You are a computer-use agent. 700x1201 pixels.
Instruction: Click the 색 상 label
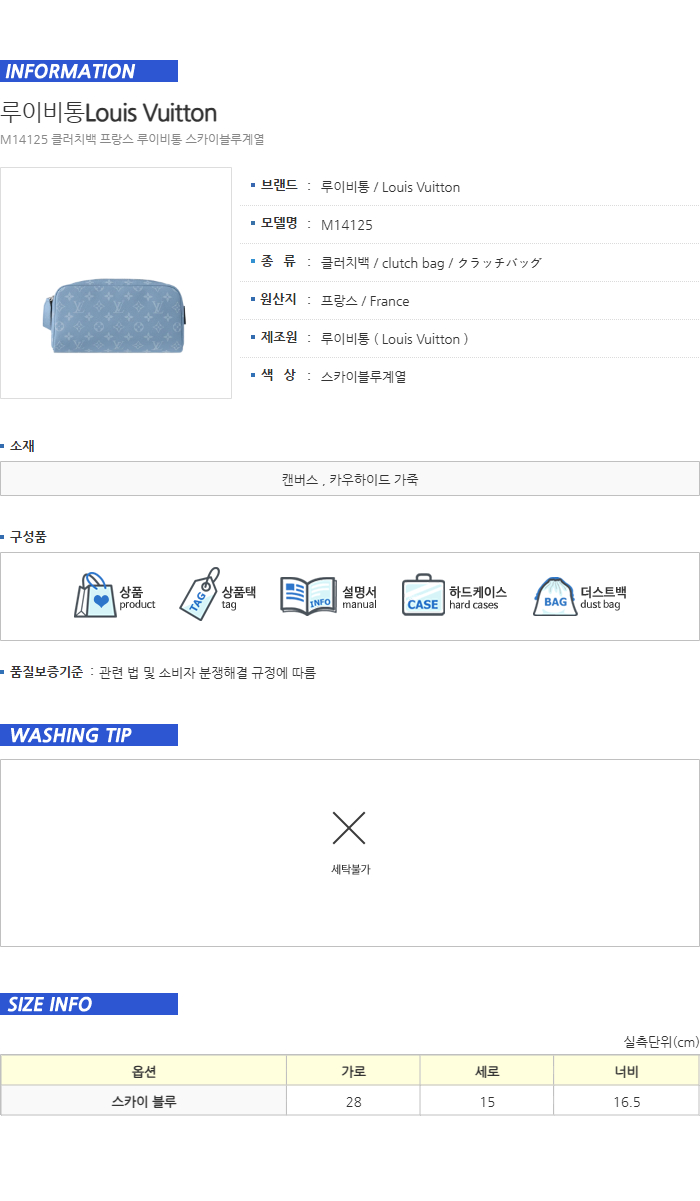tap(279, 376)
